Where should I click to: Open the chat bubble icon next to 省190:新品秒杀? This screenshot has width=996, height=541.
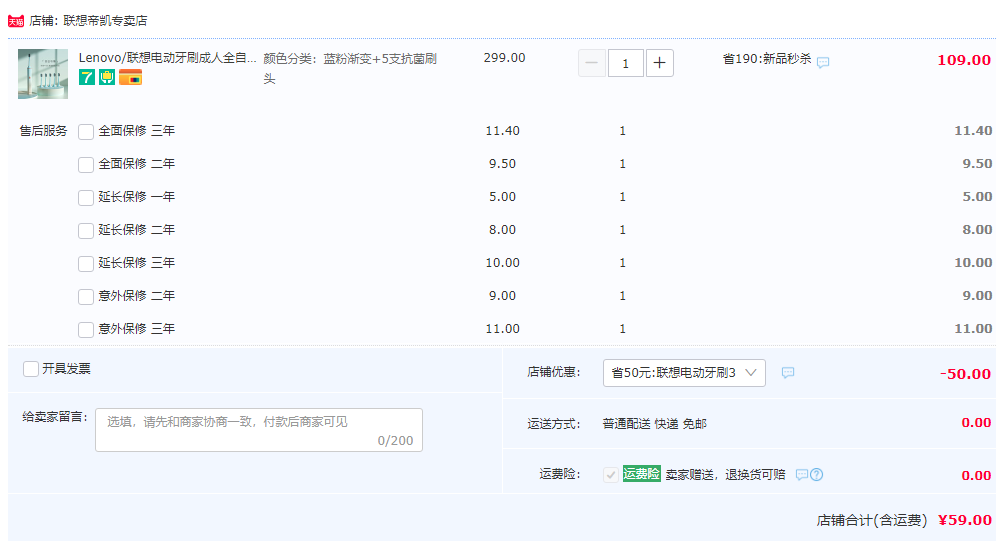click(x=823, y=62)
